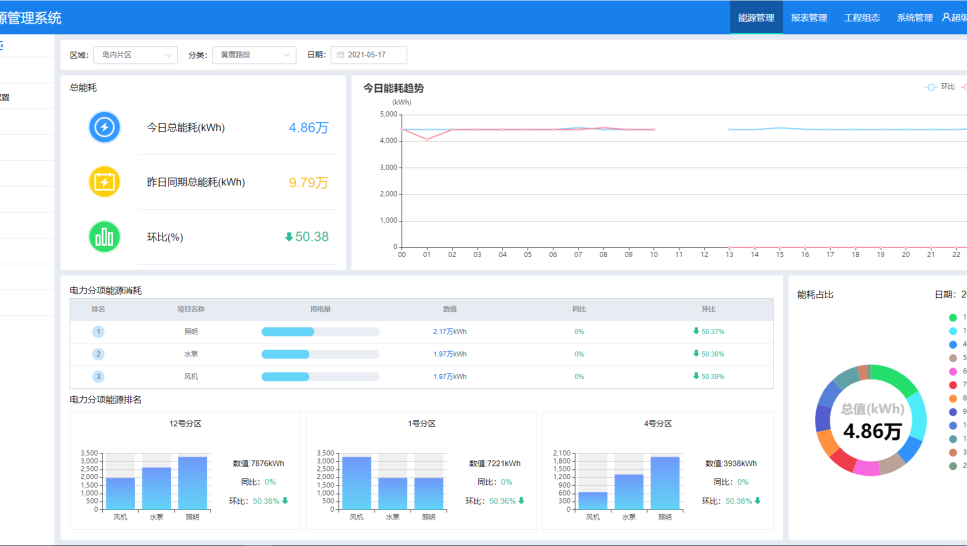Toggle the 环比 series in chart legend
The width and height of the screenshot is (967, 546).
point(940,87)
